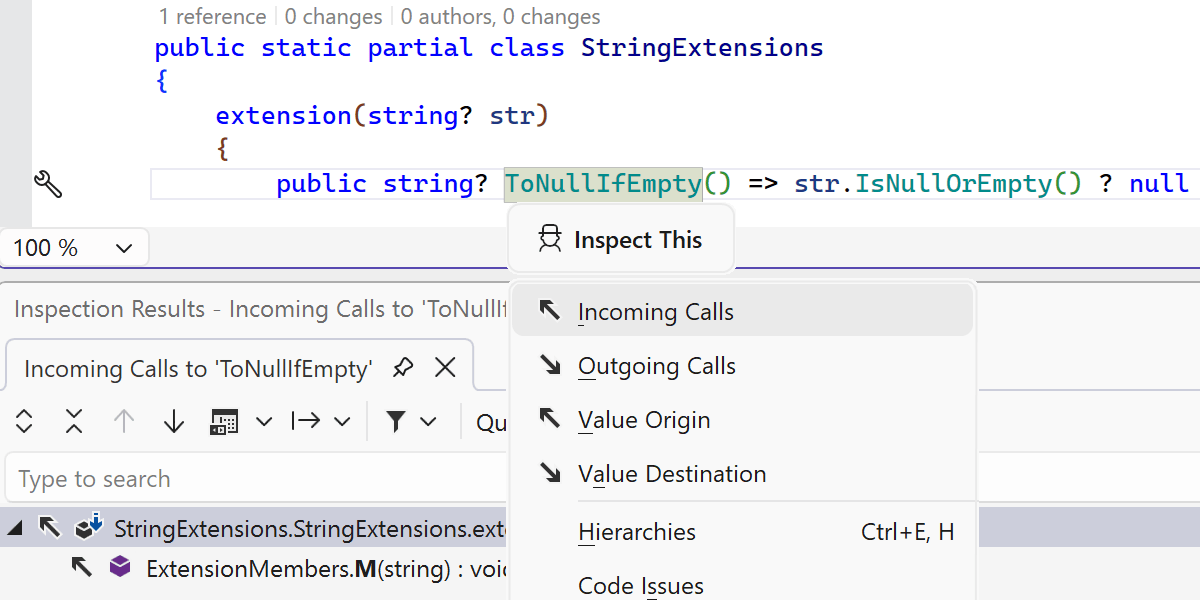Open the filter options dropdown arrow
Screen dimensions: 1200x600
429,422
